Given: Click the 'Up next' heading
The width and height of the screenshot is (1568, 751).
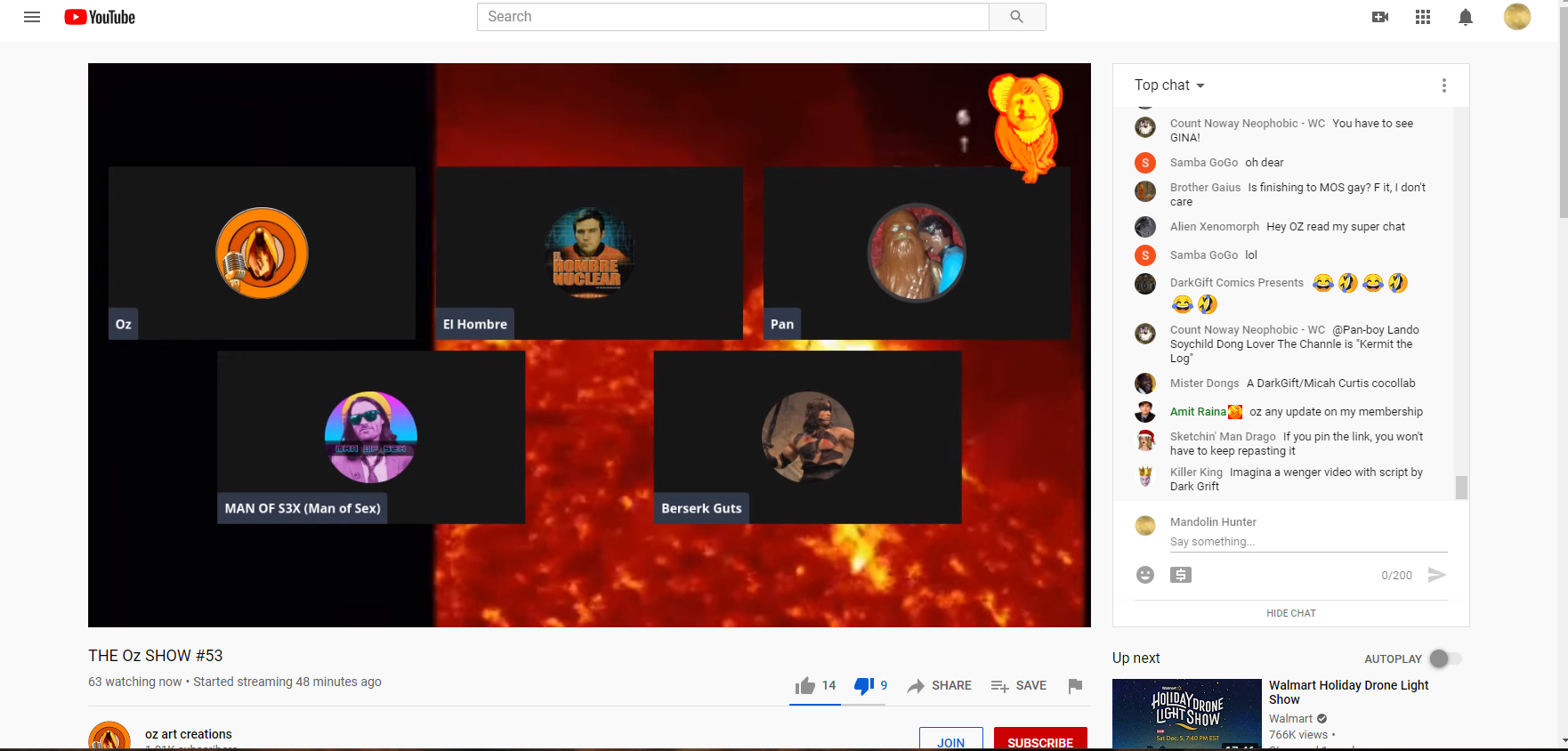Looking at the screenshot, I should pos(1136,658).
